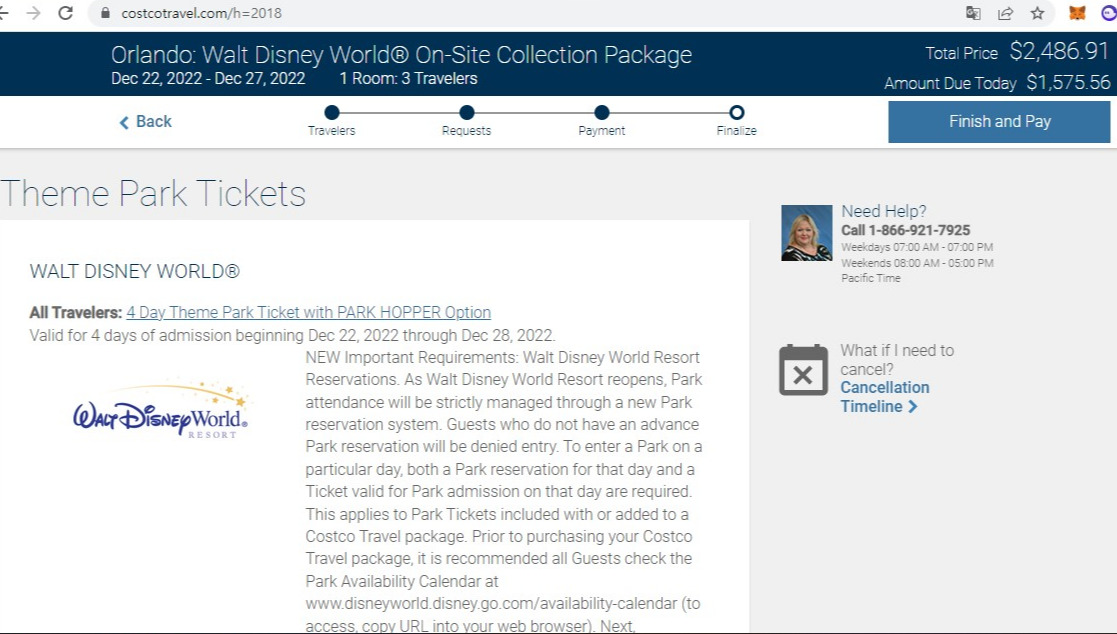Click the phone number 1-866-921-7925
This screenshot has height=634, width=1117.
(x=919, y=230)
